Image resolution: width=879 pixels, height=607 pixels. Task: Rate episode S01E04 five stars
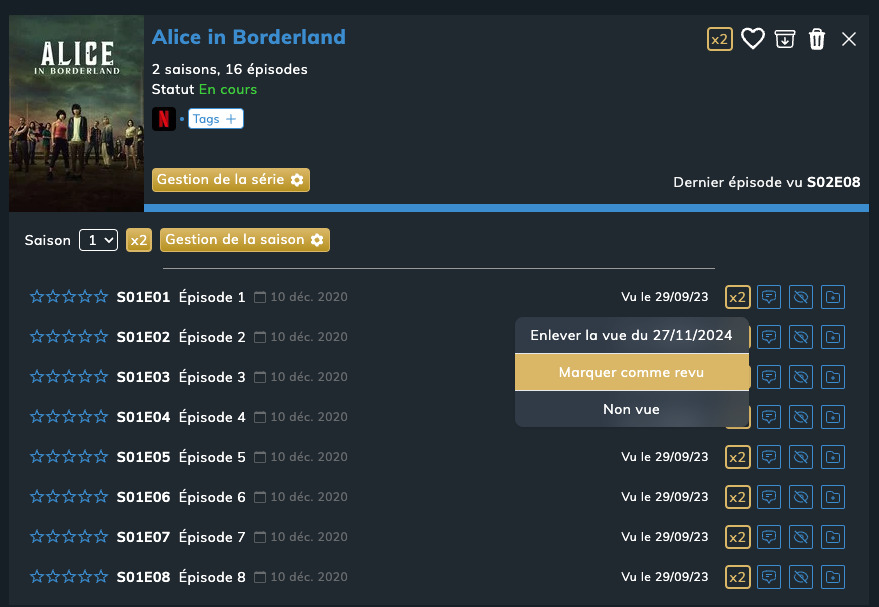pos(100,417)
